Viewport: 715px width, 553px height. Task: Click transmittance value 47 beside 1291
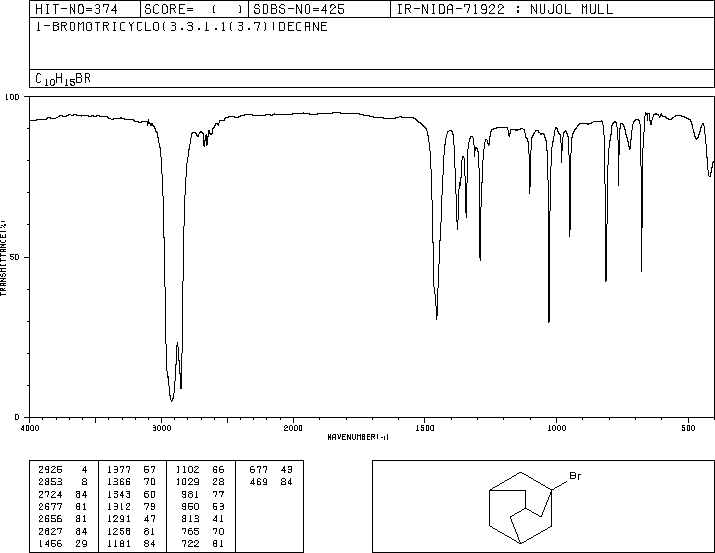(x=150, y=519)
